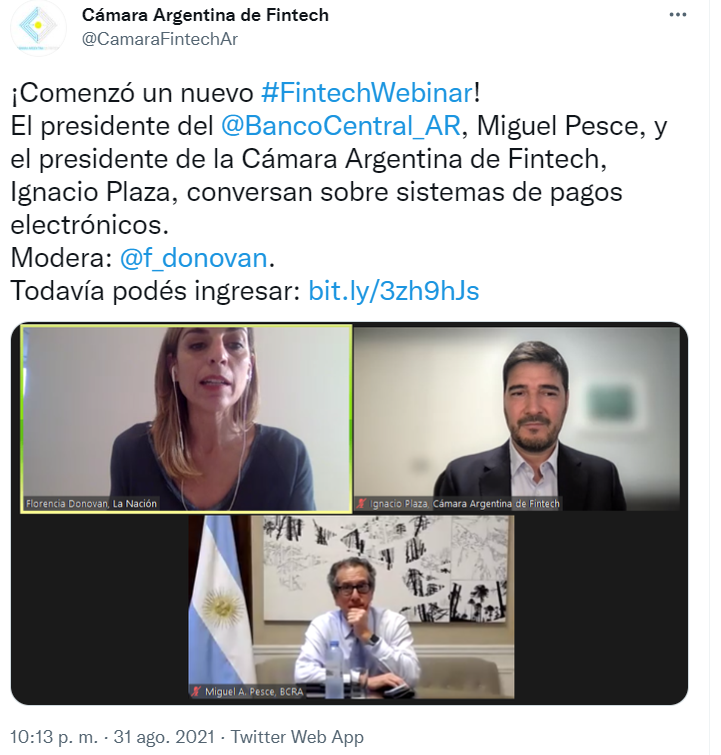Click the 10:13 p. m. timestamp
721x755 pixels.
click(54, 737)
